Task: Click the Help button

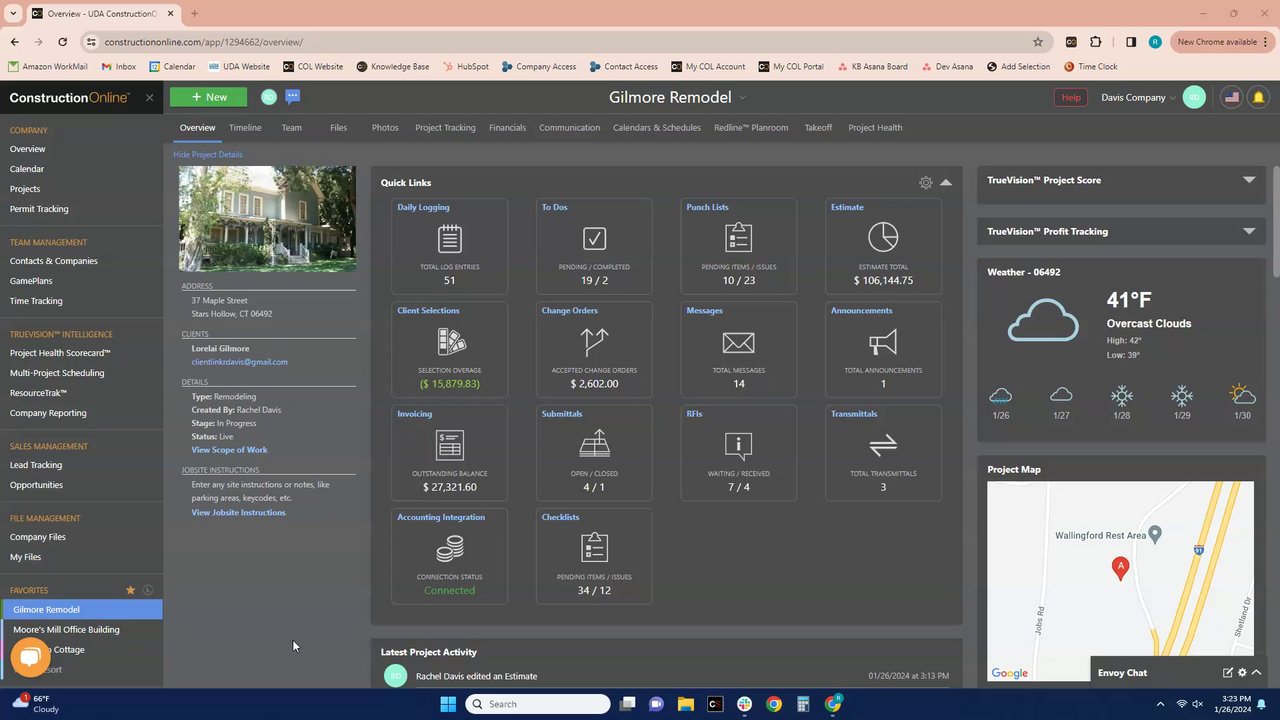Action: 1071,97
